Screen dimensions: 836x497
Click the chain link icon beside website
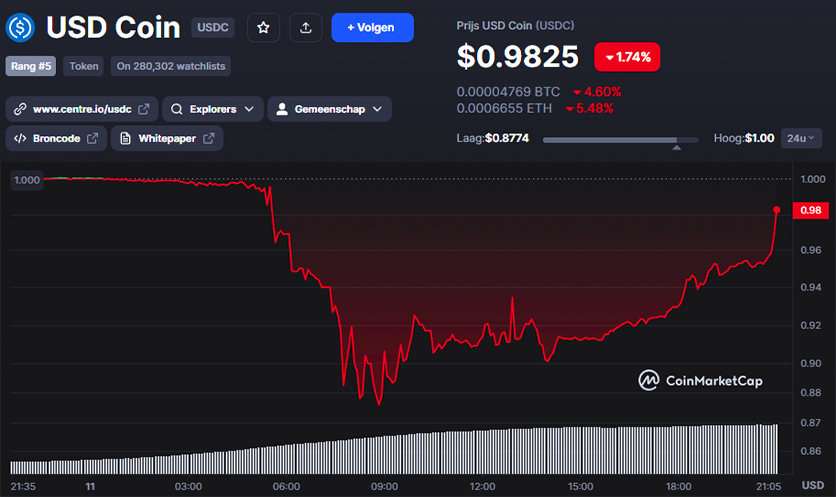click(20, 109)
